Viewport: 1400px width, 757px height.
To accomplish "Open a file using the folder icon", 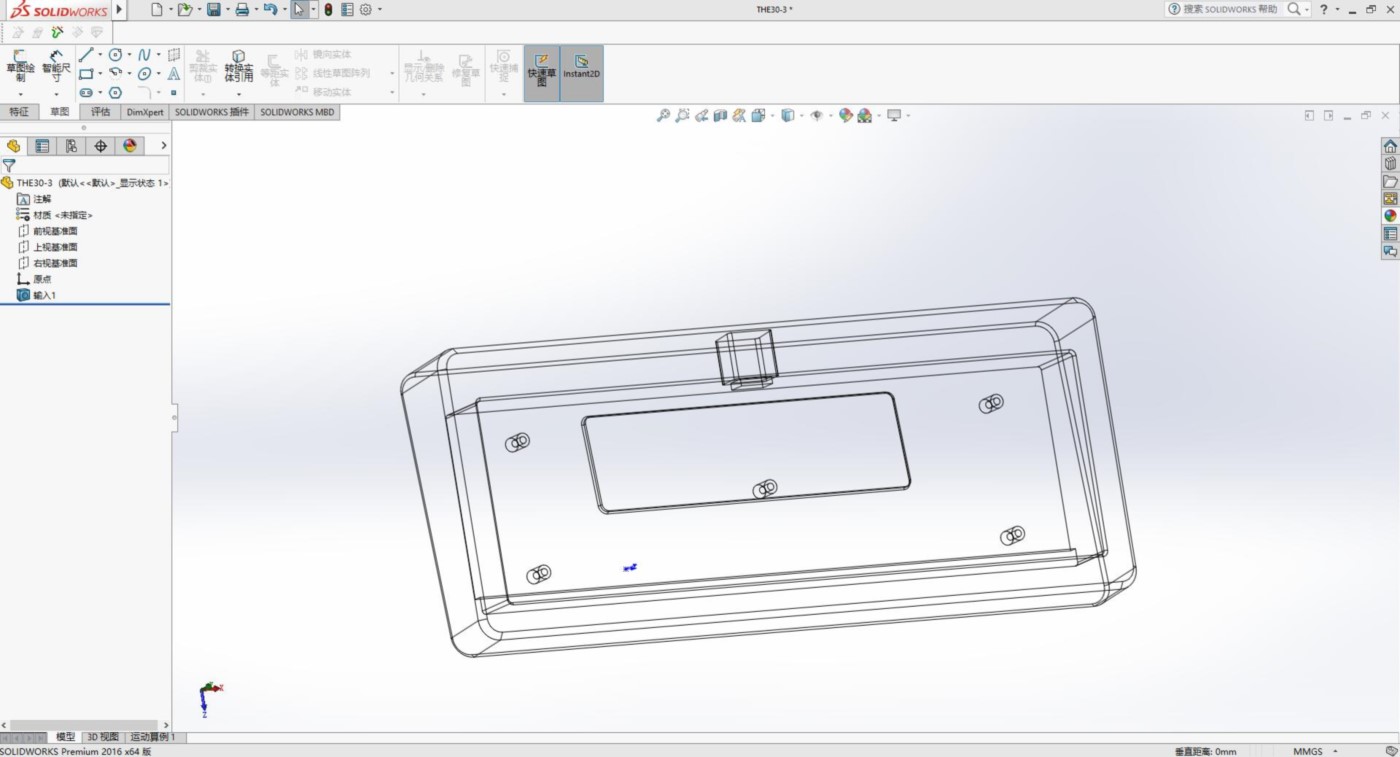I will [x=183, y=9].
